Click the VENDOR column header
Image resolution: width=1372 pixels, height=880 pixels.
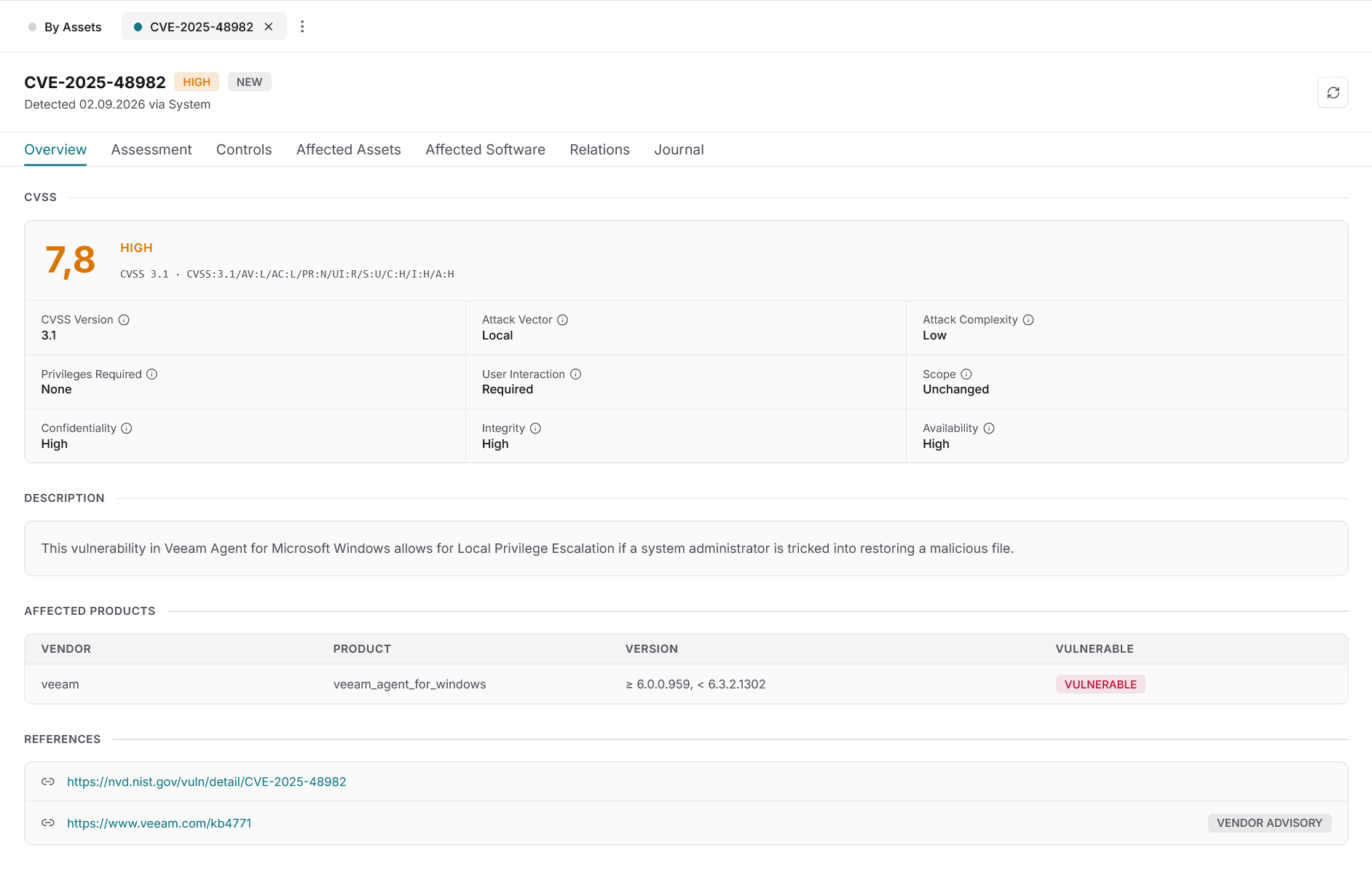[66, 649]
